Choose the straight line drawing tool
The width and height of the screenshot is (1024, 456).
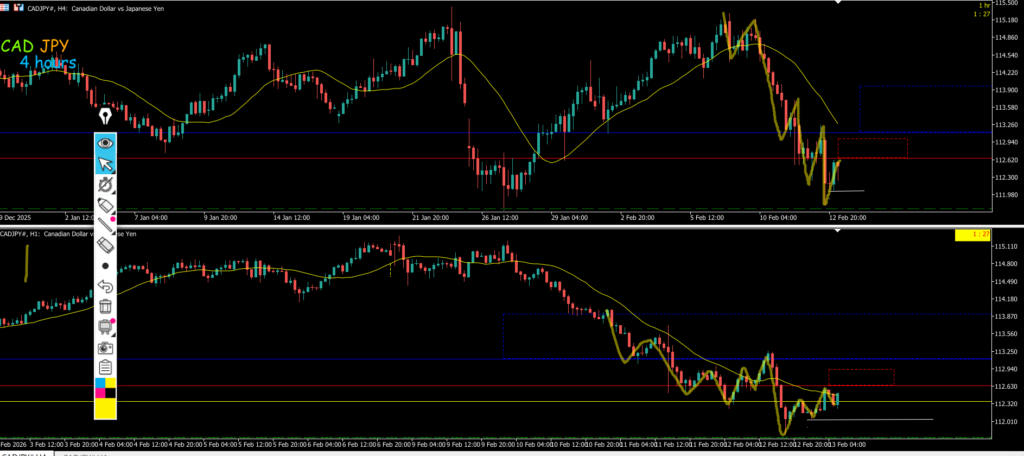coord(105,224)
